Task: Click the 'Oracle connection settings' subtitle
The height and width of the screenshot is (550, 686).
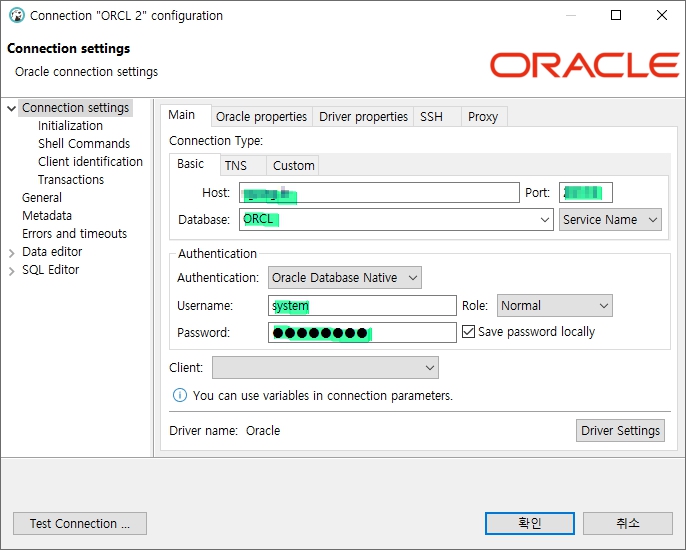Action: 87,72
